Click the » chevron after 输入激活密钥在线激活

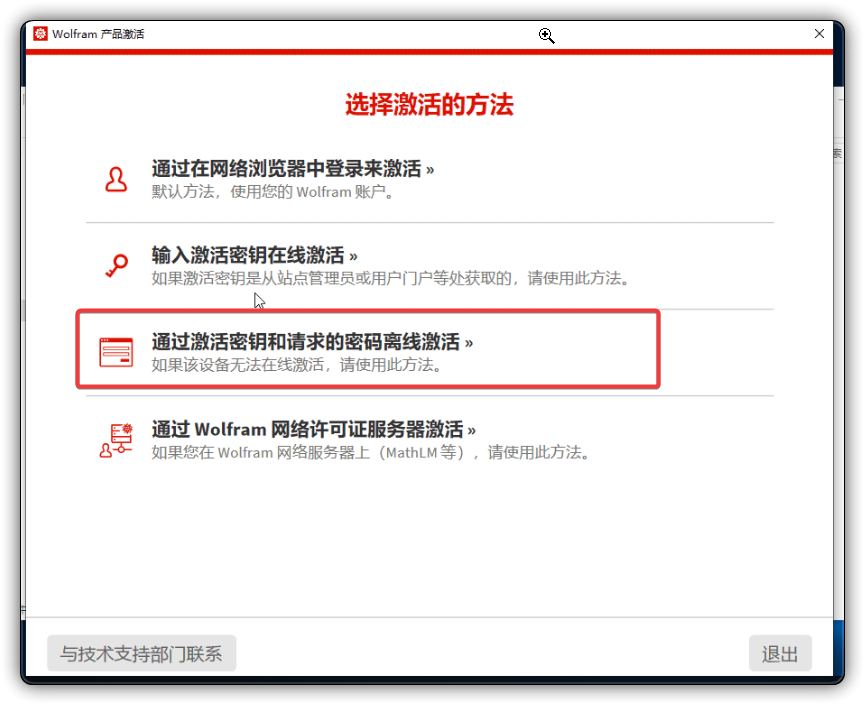coord(353,256)
